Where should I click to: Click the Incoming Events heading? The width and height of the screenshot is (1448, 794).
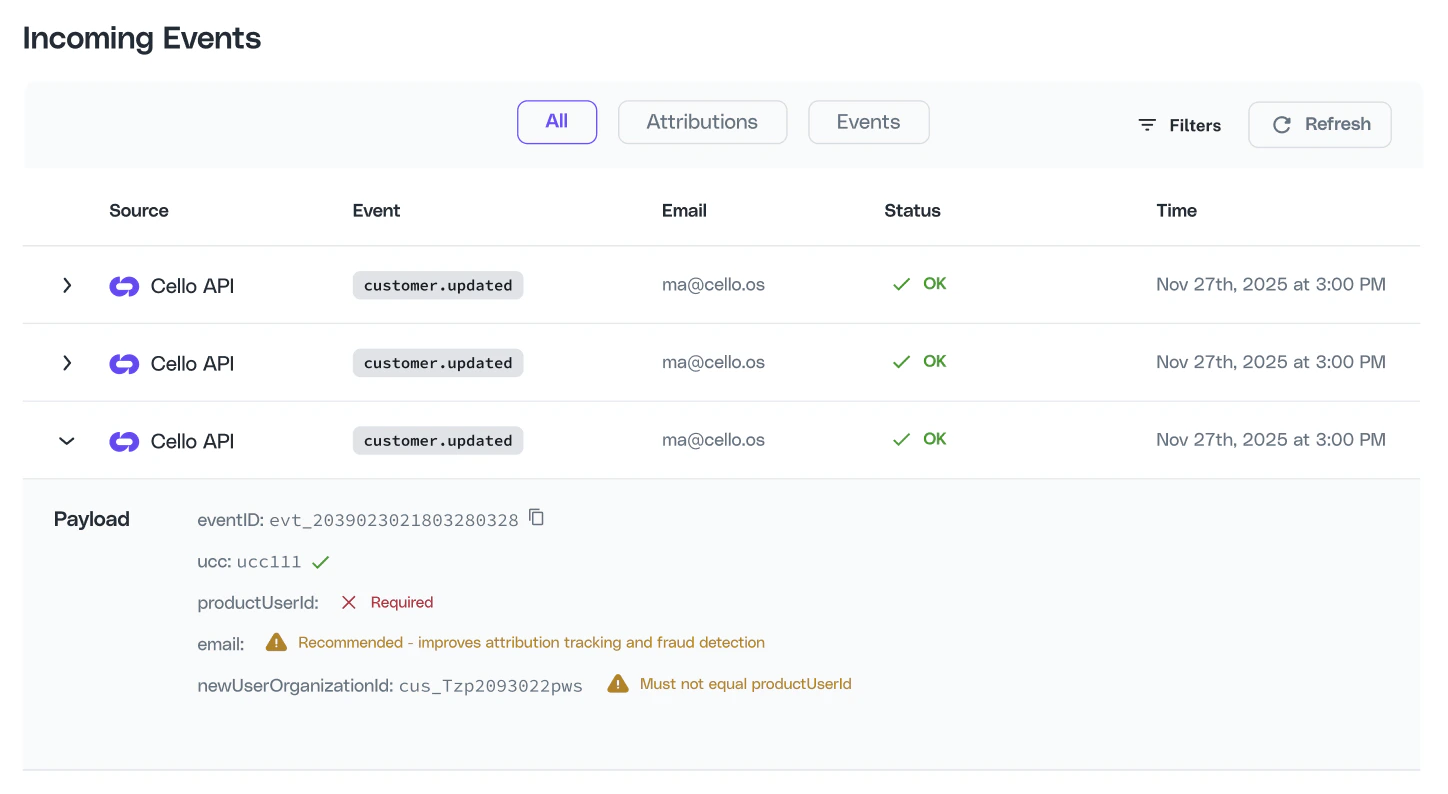pos(142,38)
